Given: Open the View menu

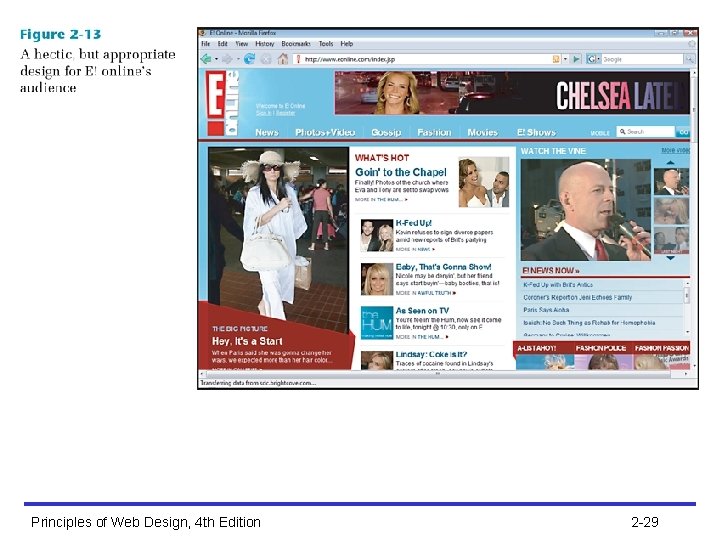Looking at the screenshot, I should 242,44.
